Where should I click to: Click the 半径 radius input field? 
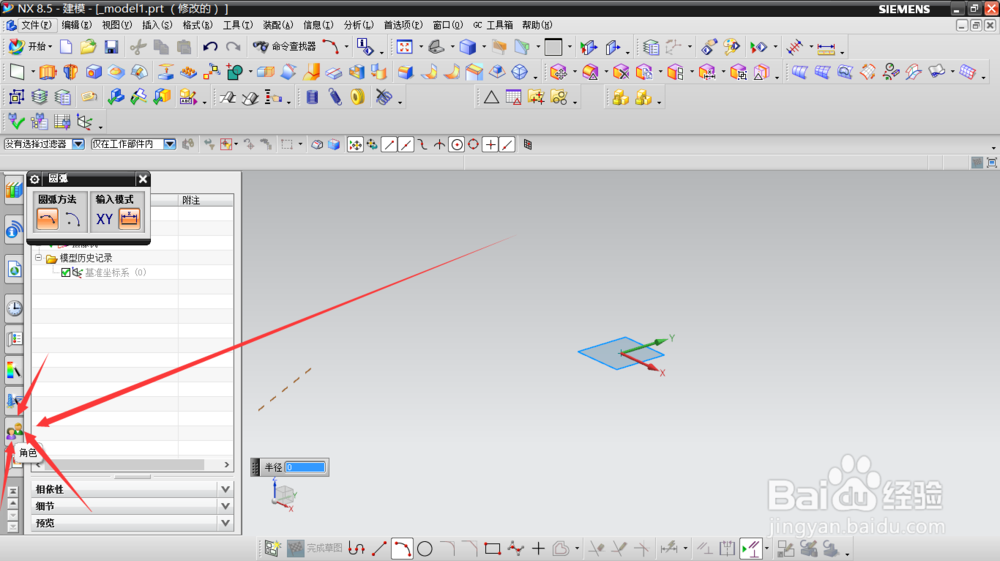(305, 467)
